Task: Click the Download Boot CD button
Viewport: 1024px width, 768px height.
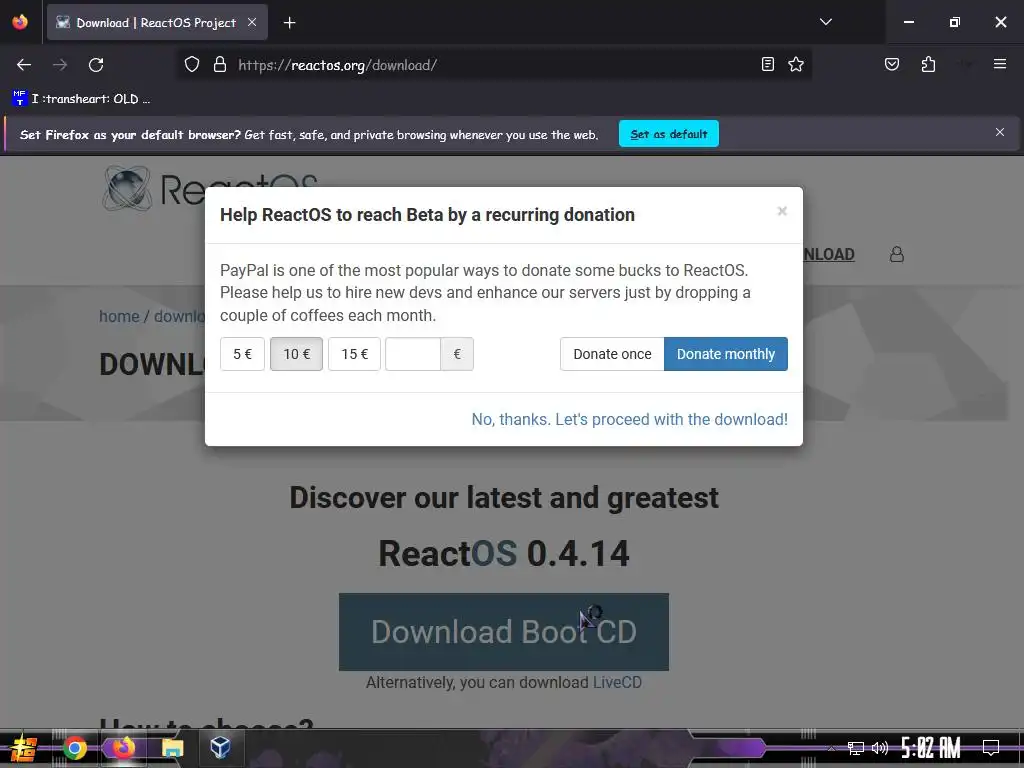Action: click(504, 632)
